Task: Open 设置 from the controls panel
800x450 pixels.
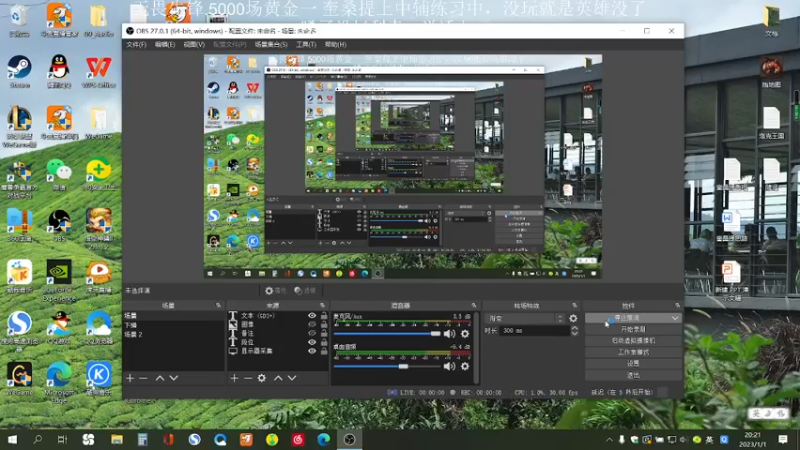Action: 633,363
